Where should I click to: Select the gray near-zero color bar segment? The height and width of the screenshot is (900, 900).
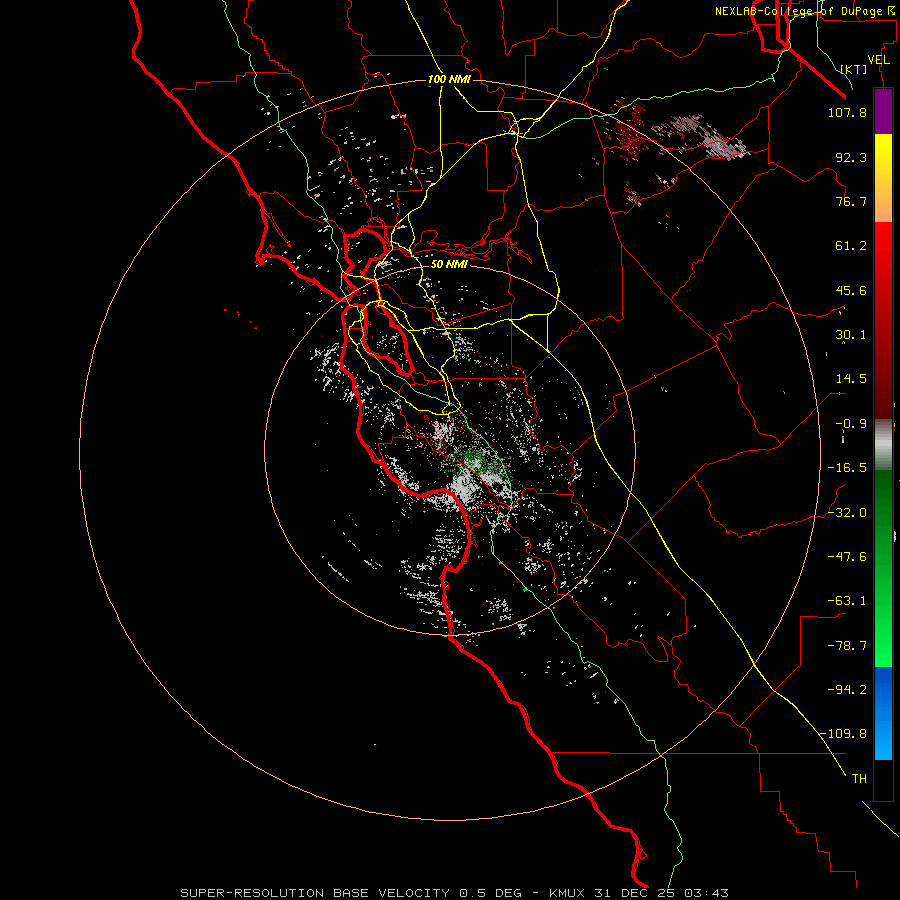click(x=883, y=445)
